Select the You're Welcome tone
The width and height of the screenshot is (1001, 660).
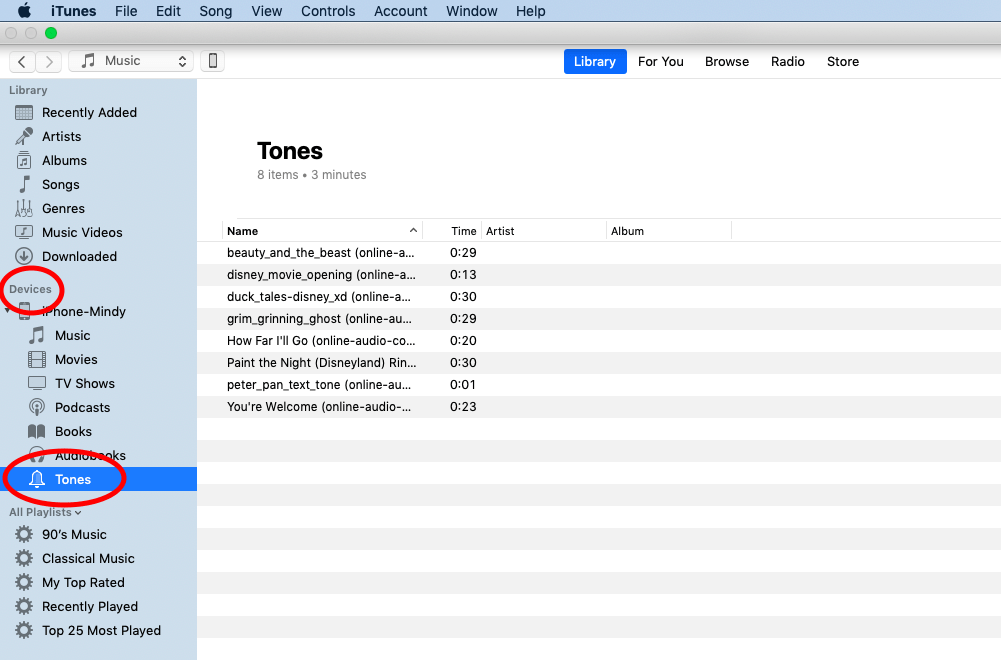pyautogui.click(x=599, y=407)
